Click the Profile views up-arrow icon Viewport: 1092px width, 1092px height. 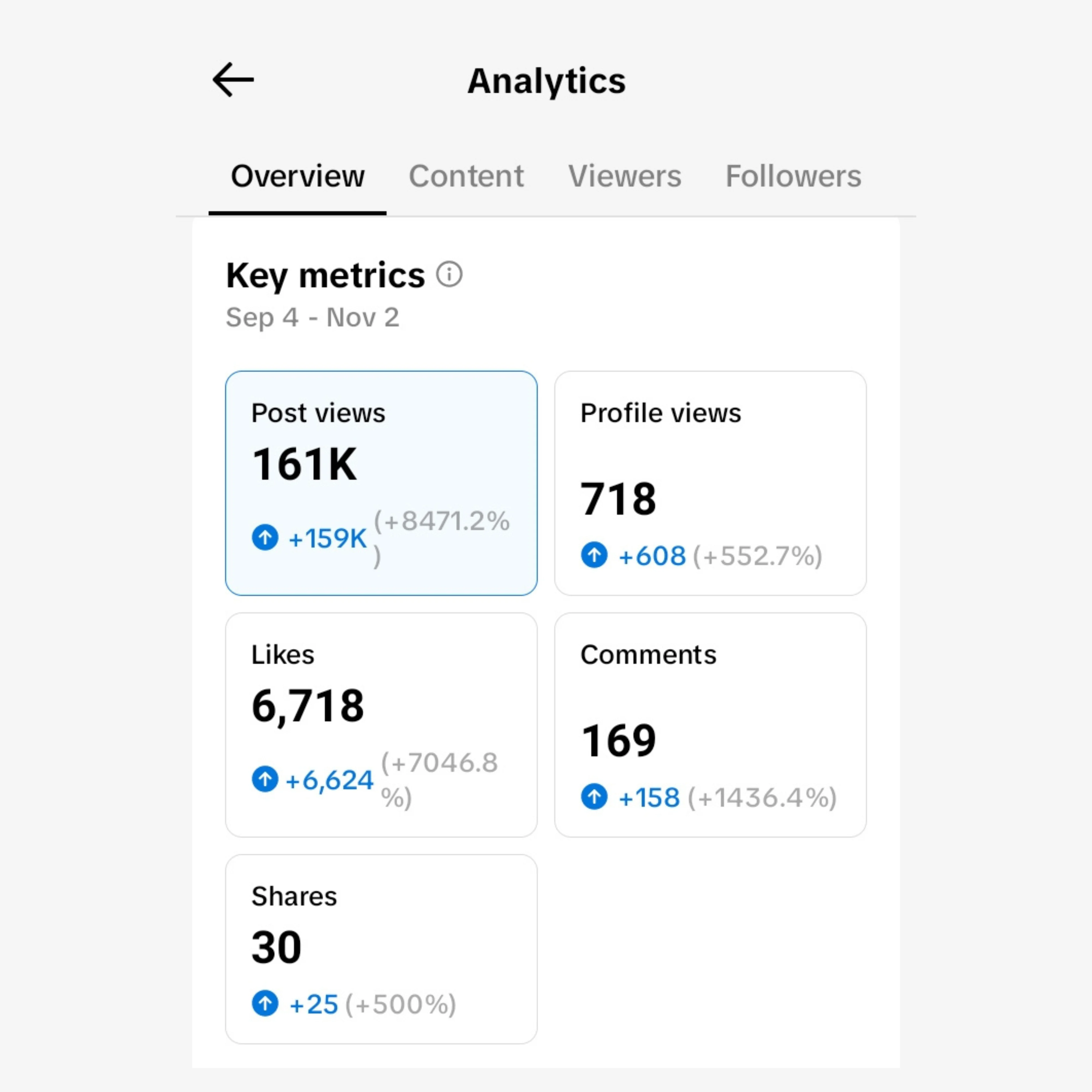594,554
